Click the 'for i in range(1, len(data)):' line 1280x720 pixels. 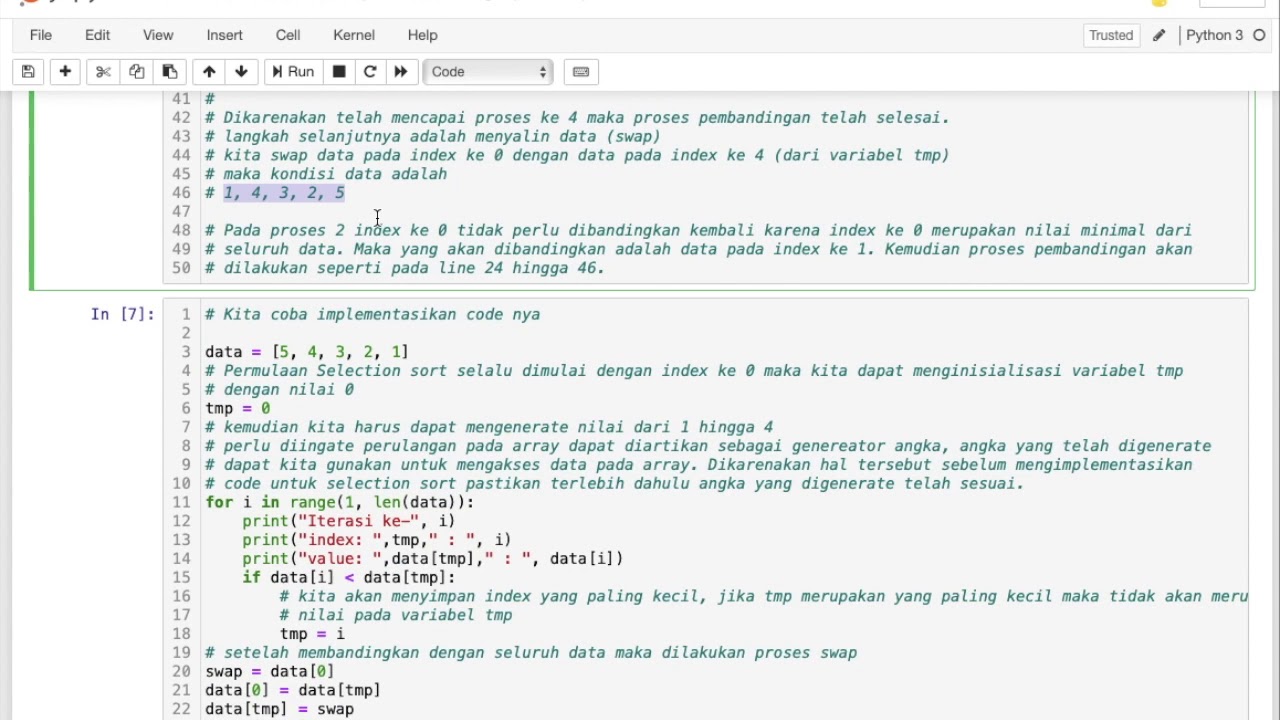(340, 502)
